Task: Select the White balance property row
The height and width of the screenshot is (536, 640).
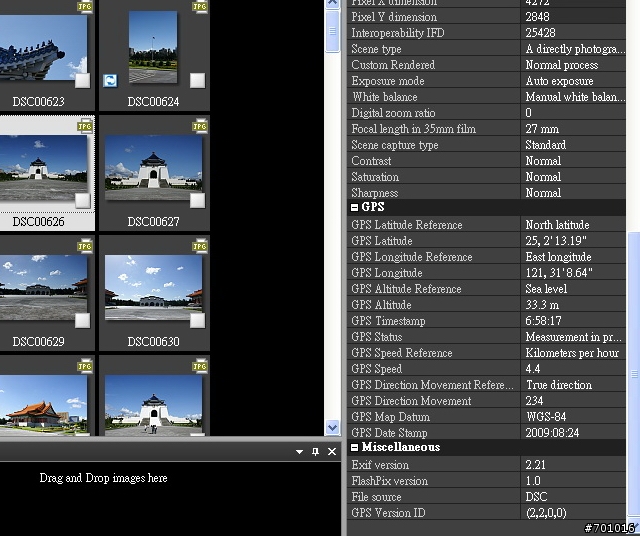Action: click(486, 97)
